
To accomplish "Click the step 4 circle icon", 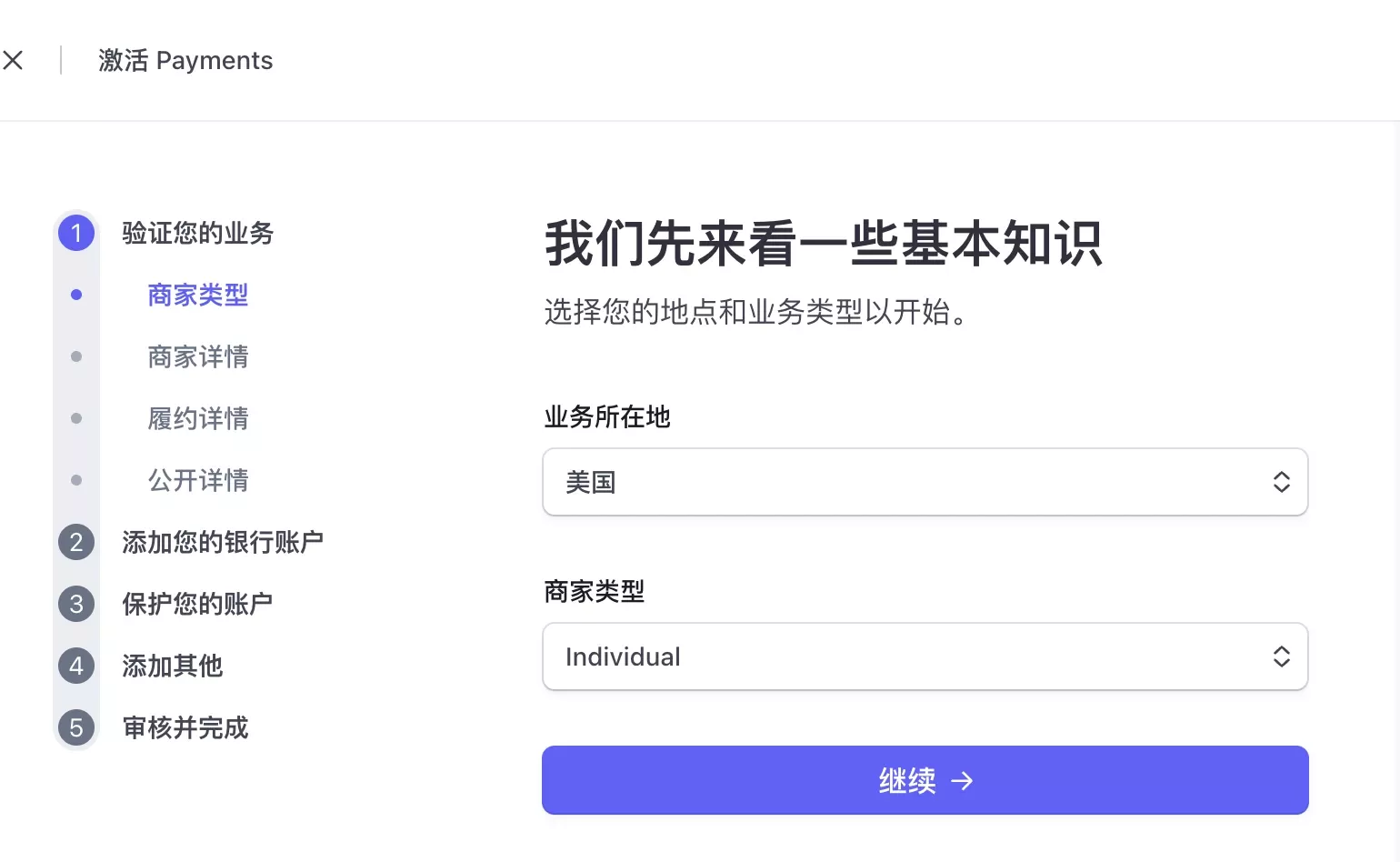I will pyautogui.click(x=76, y=666).
